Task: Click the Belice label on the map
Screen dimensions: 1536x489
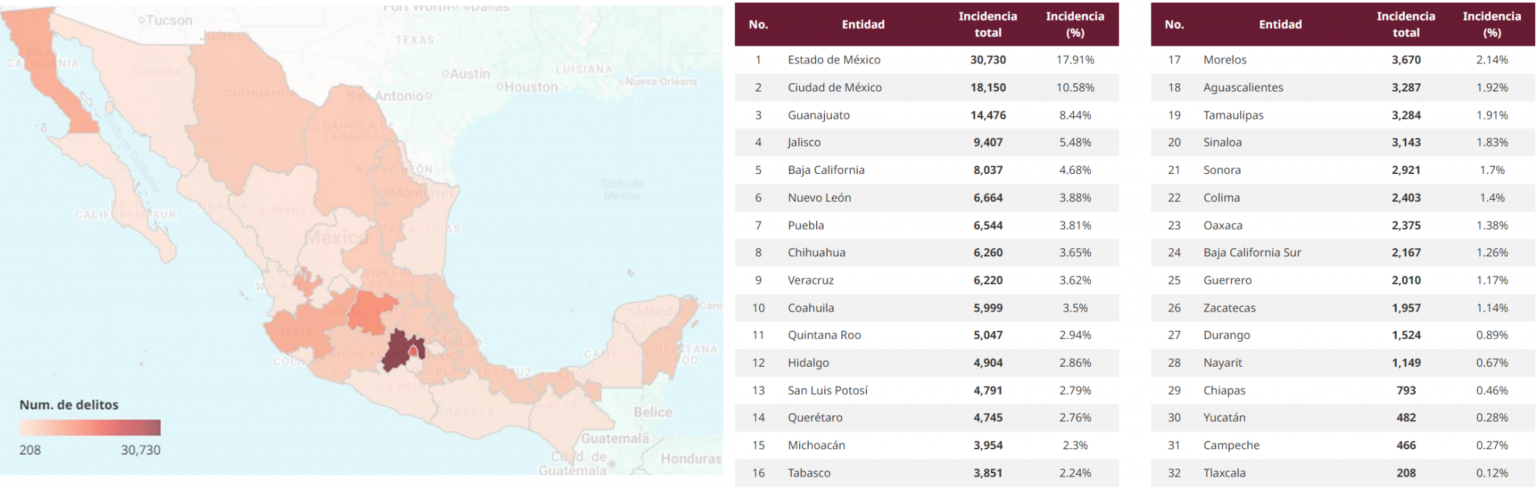Action: click(x=653, y=412)
